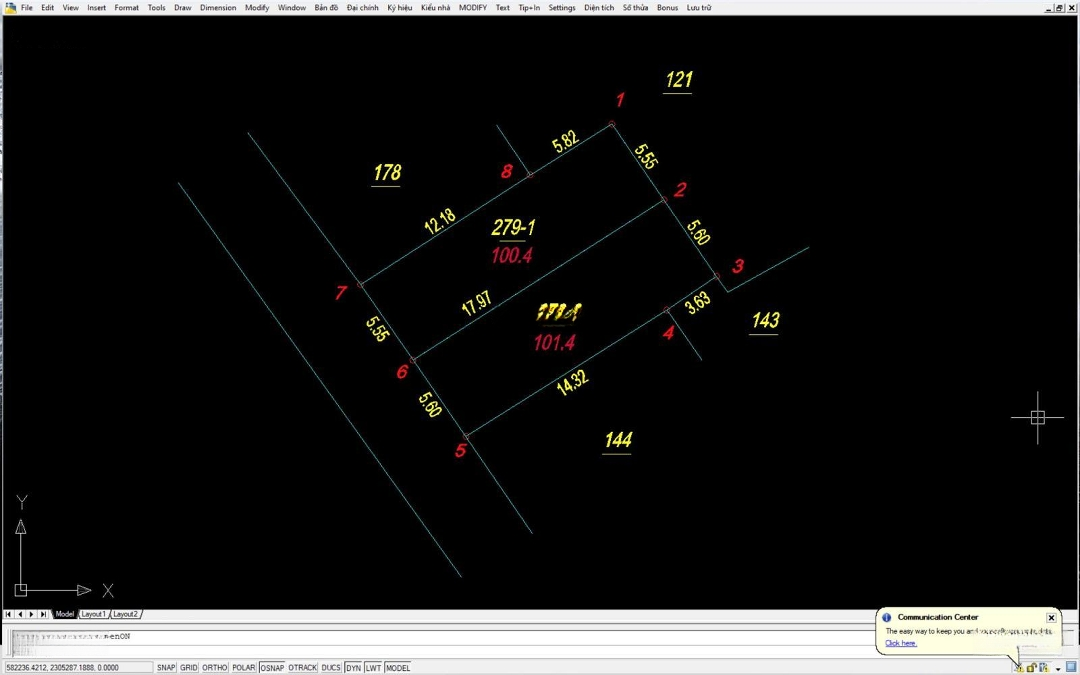Open the Bản đồ menu
The width and height of the screenshot is (1080, 675).
[326, 7]
